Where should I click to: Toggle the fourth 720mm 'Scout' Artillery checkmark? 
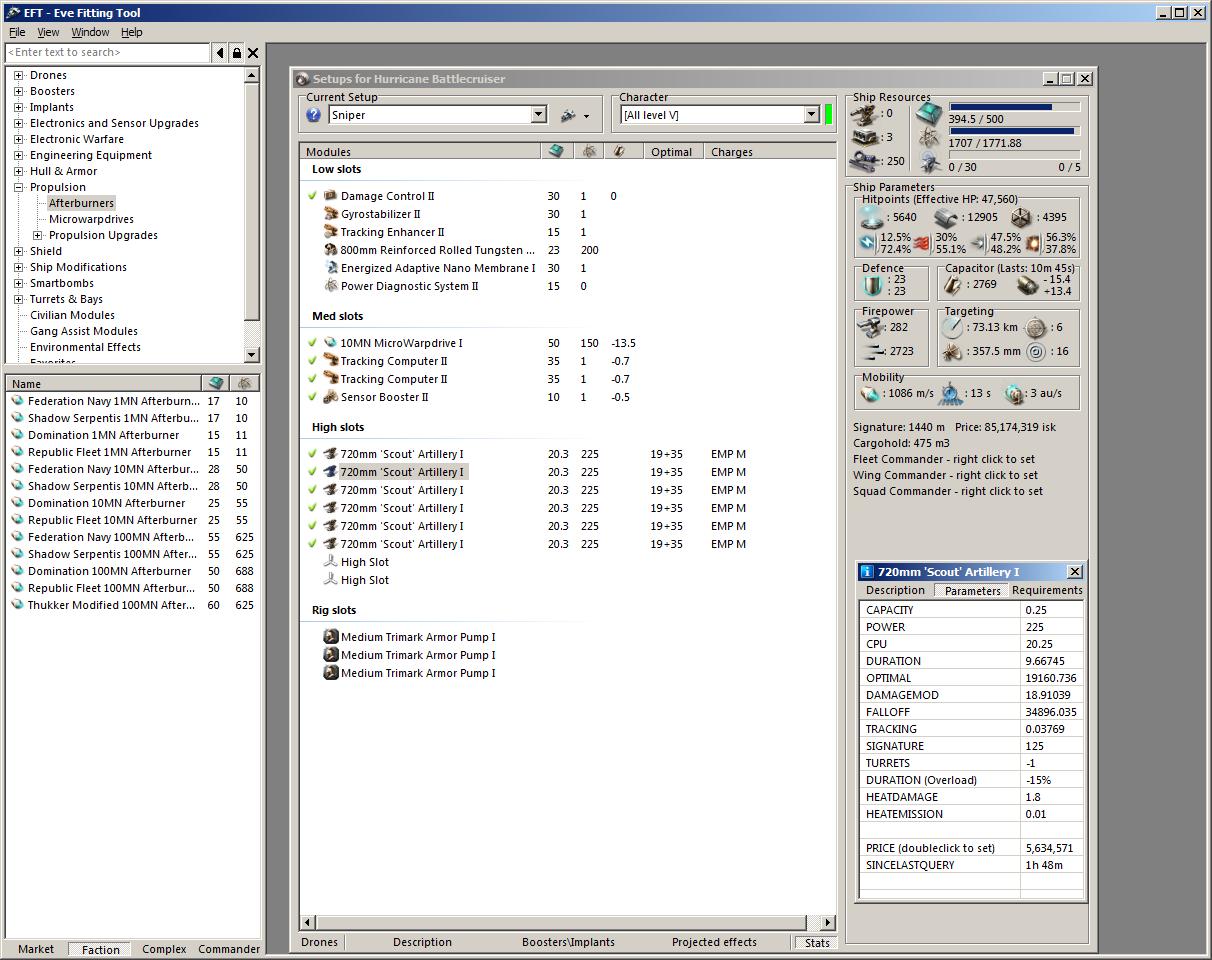coord(313,508)
